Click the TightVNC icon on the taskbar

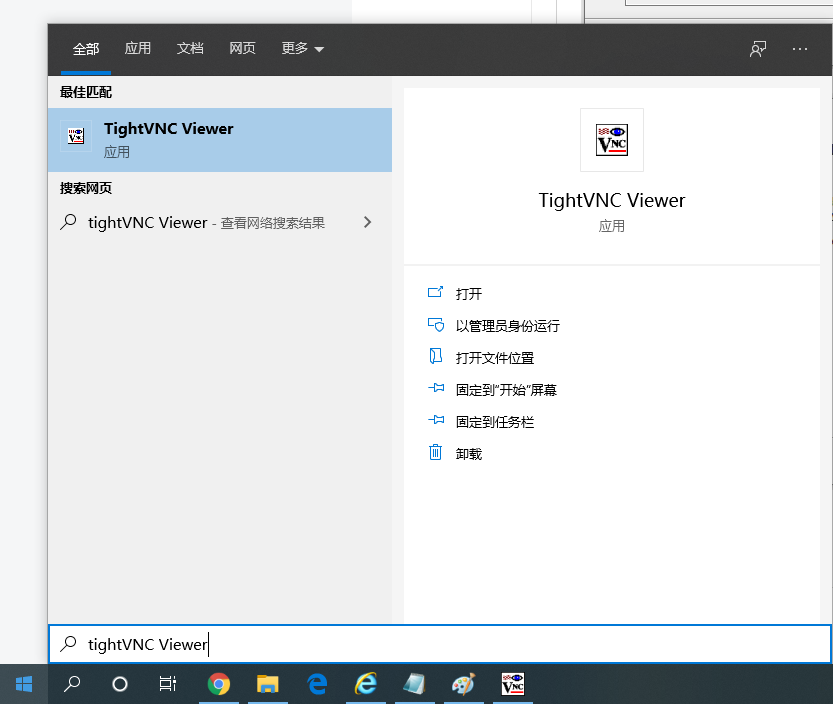pos(512,685)
